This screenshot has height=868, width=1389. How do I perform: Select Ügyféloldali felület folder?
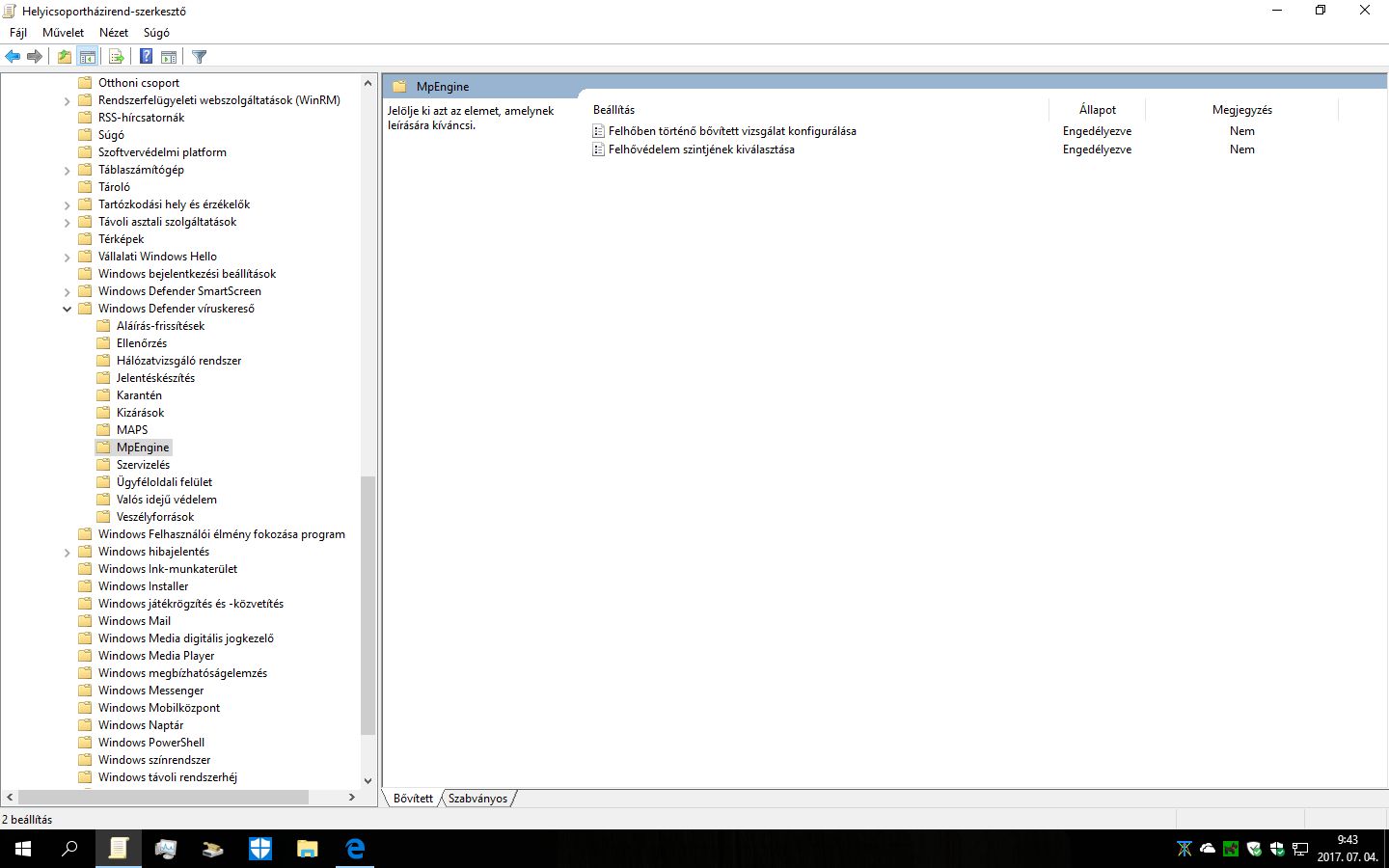coord(164,482)
